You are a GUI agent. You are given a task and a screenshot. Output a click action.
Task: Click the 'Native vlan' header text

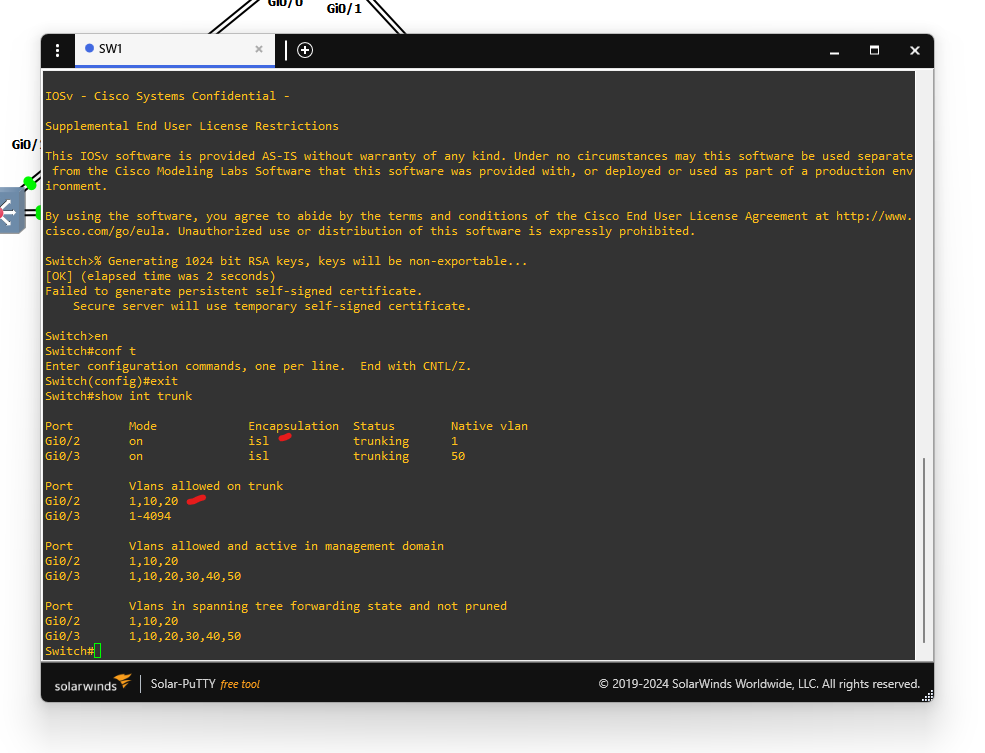(489, 426)
